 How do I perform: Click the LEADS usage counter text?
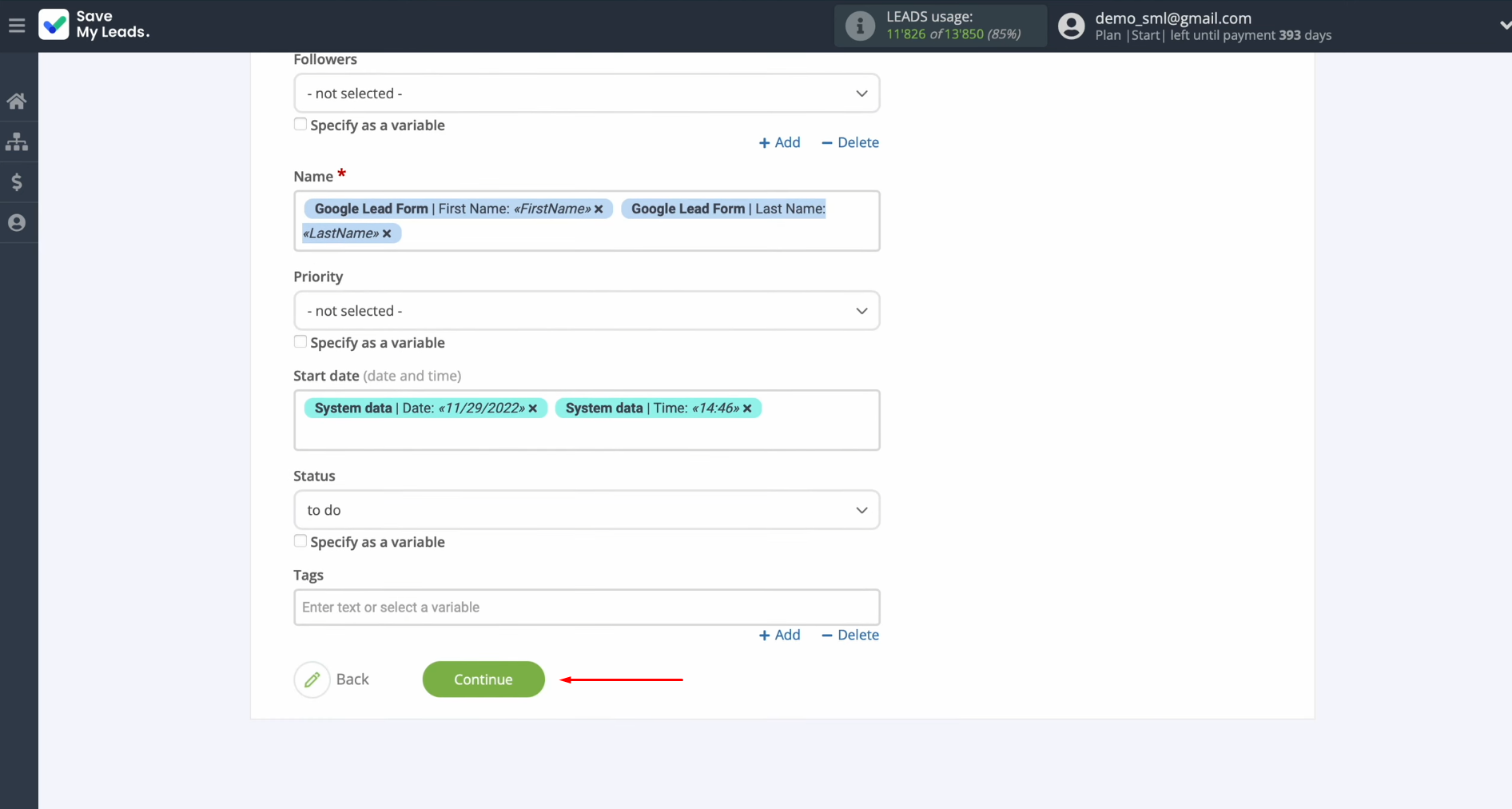tap(953, 34)
